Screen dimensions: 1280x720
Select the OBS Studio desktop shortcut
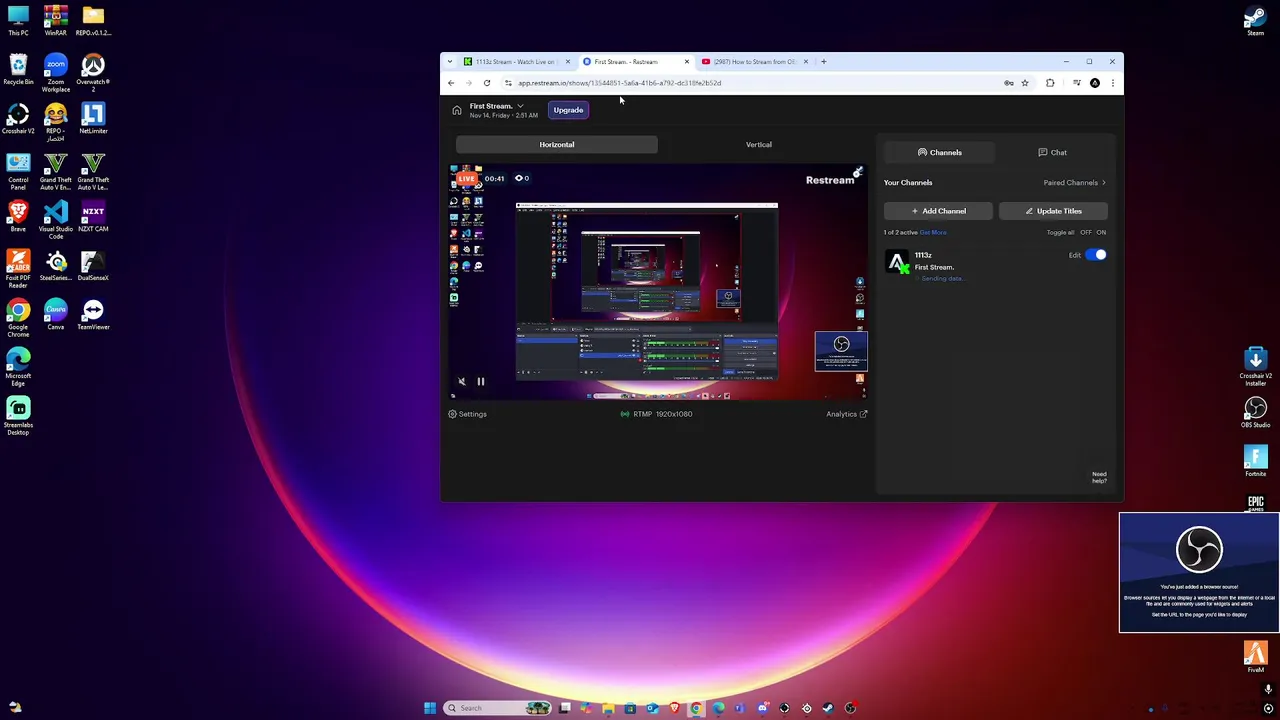tap(1255, 412)
